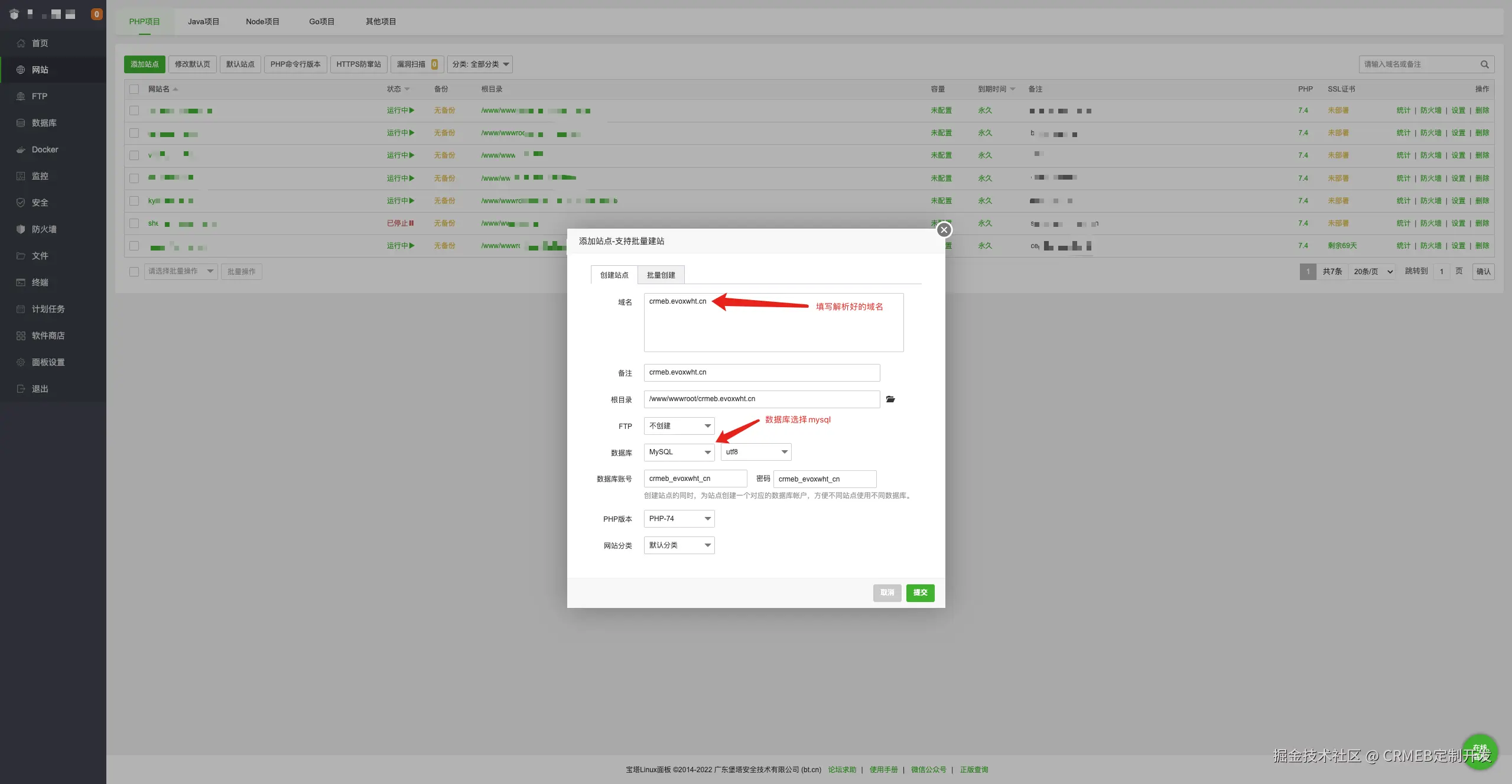Click the green 提交 submit button
The height and width of the screenshot is (784, 1512).
pos(920,593)
